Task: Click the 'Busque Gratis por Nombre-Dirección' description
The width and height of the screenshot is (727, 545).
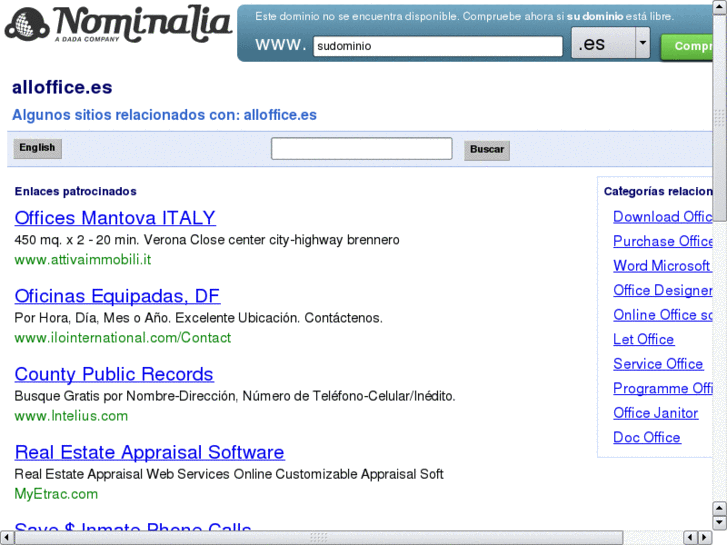Action: coord(235,396)
